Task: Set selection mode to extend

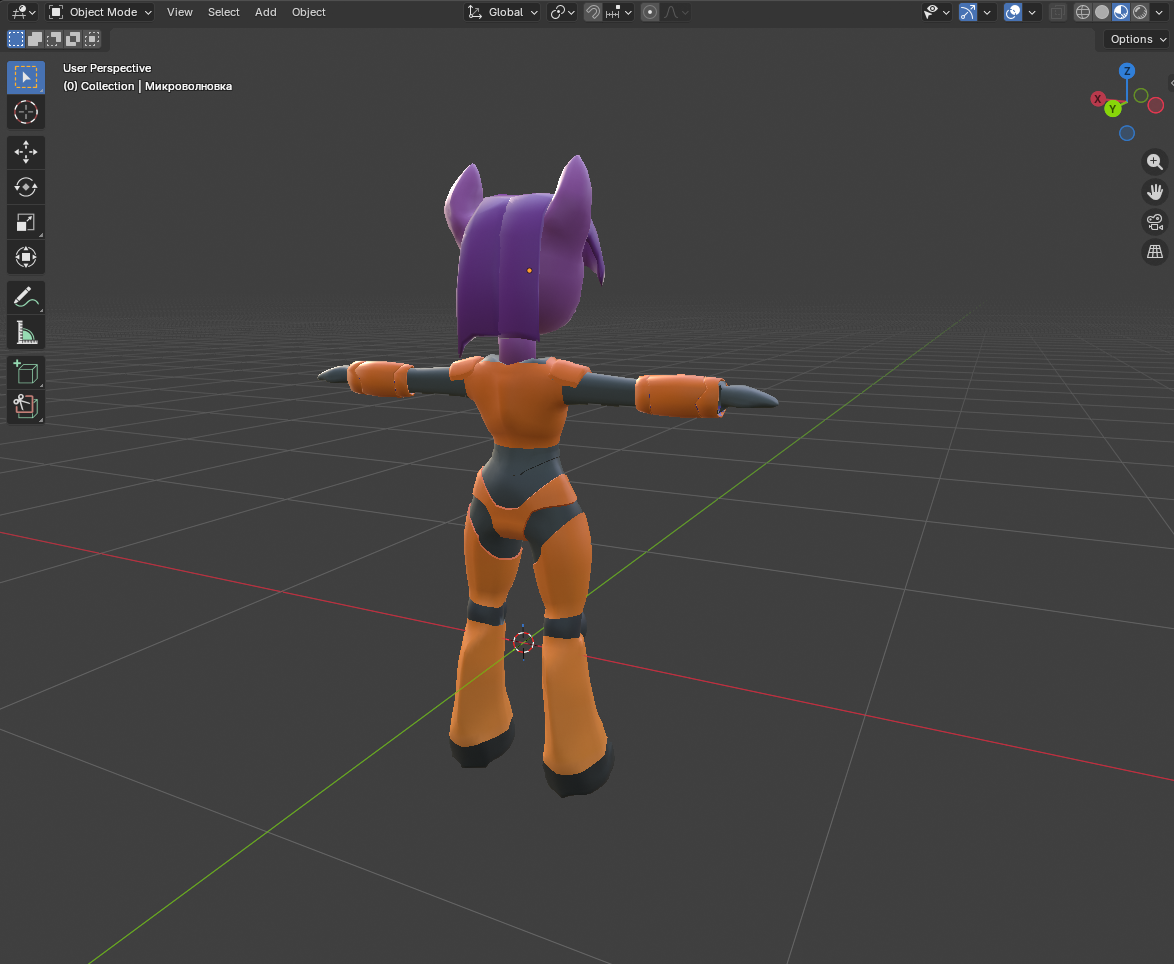Action: point(34,39)
